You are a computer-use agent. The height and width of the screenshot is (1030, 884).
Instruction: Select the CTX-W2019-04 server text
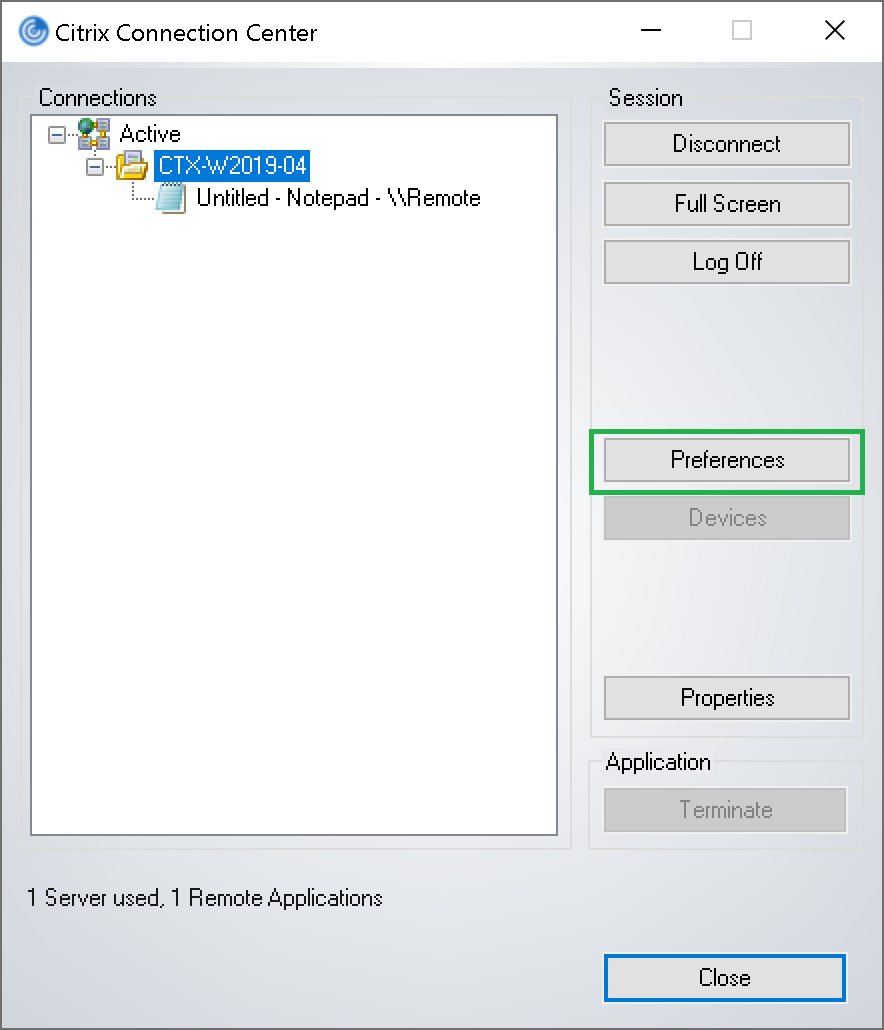pyautogui.click(x=232, y=165)
